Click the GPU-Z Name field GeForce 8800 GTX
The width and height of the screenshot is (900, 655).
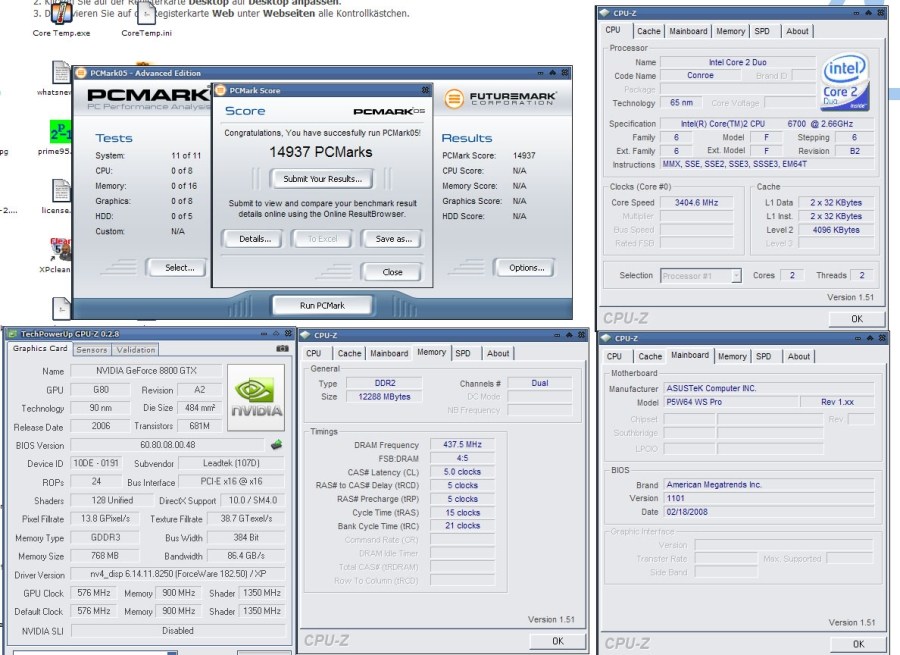146,371
